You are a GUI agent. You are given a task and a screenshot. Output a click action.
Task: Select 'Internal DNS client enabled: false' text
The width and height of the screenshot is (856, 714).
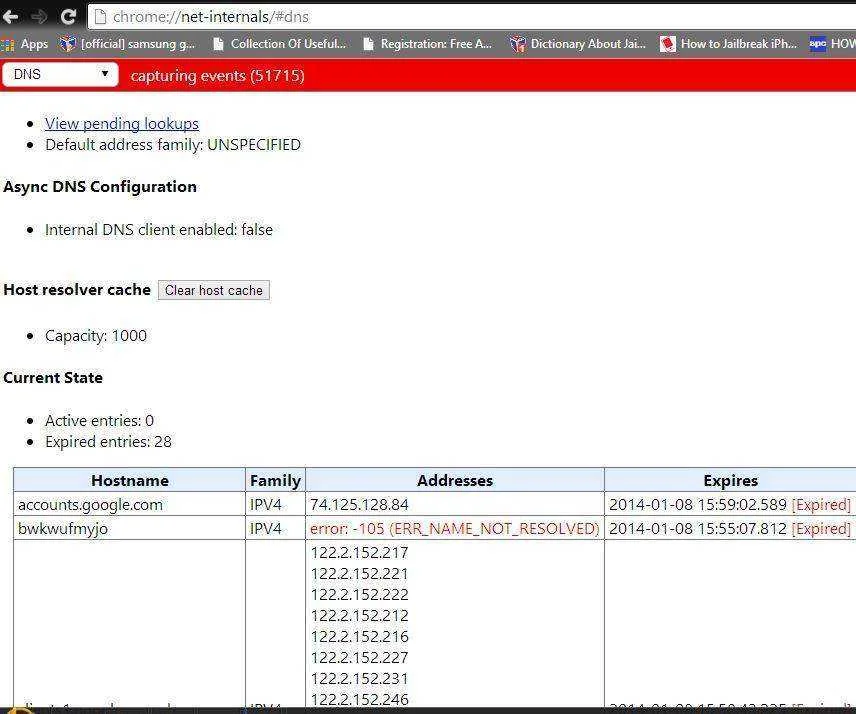[159, 230]
